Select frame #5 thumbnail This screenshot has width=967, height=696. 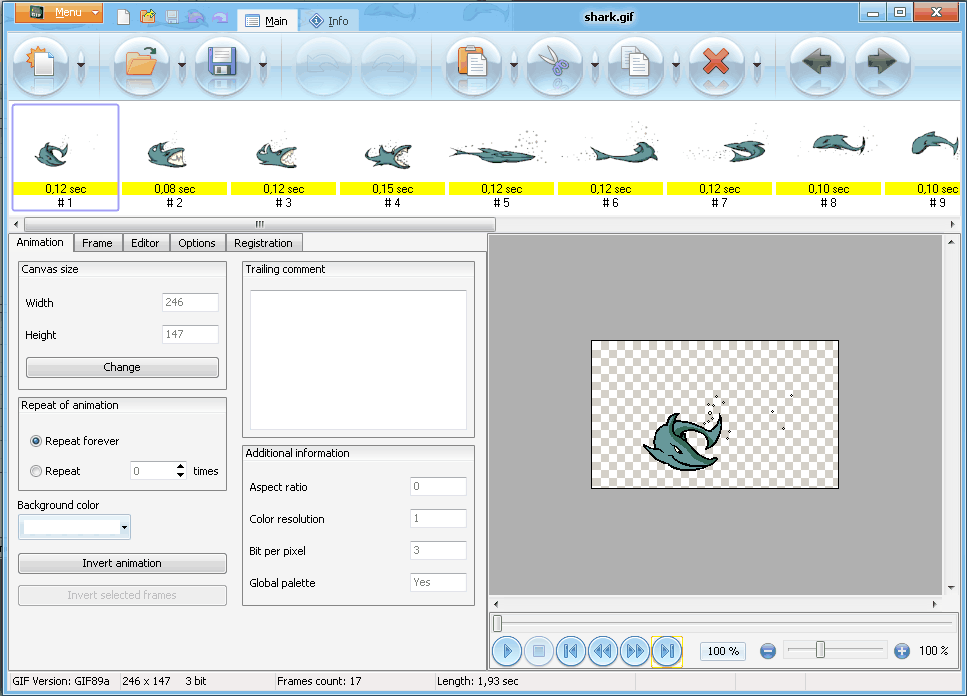(x=501, y=157)
